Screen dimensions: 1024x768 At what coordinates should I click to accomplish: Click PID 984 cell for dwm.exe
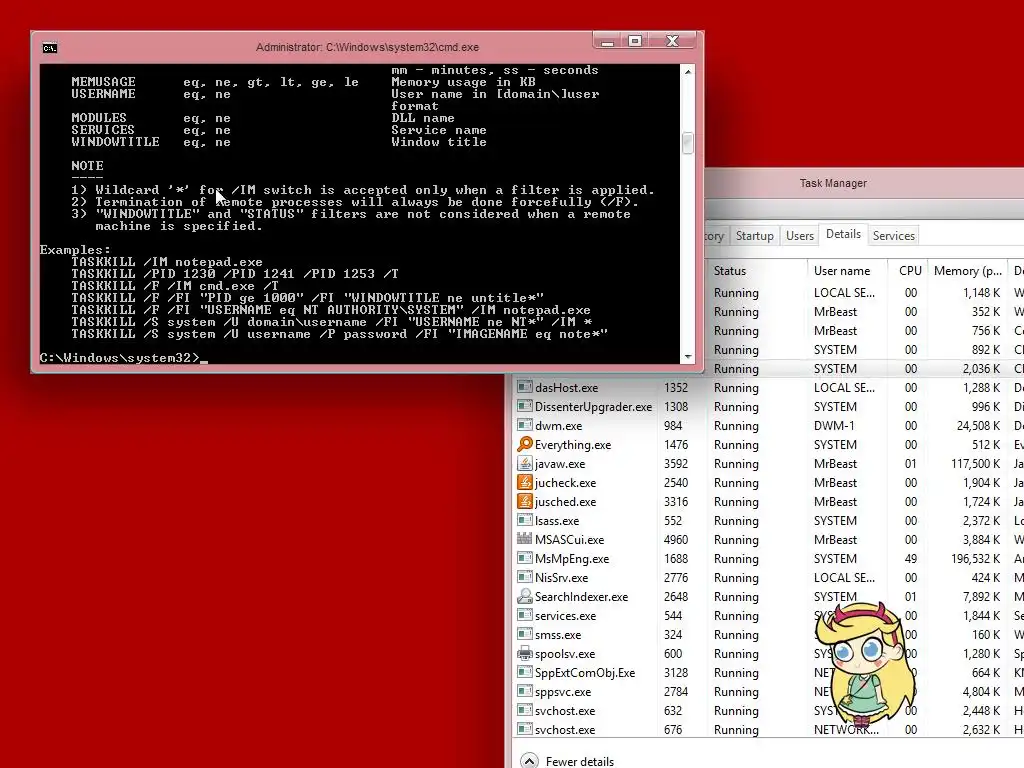point(673,426)
